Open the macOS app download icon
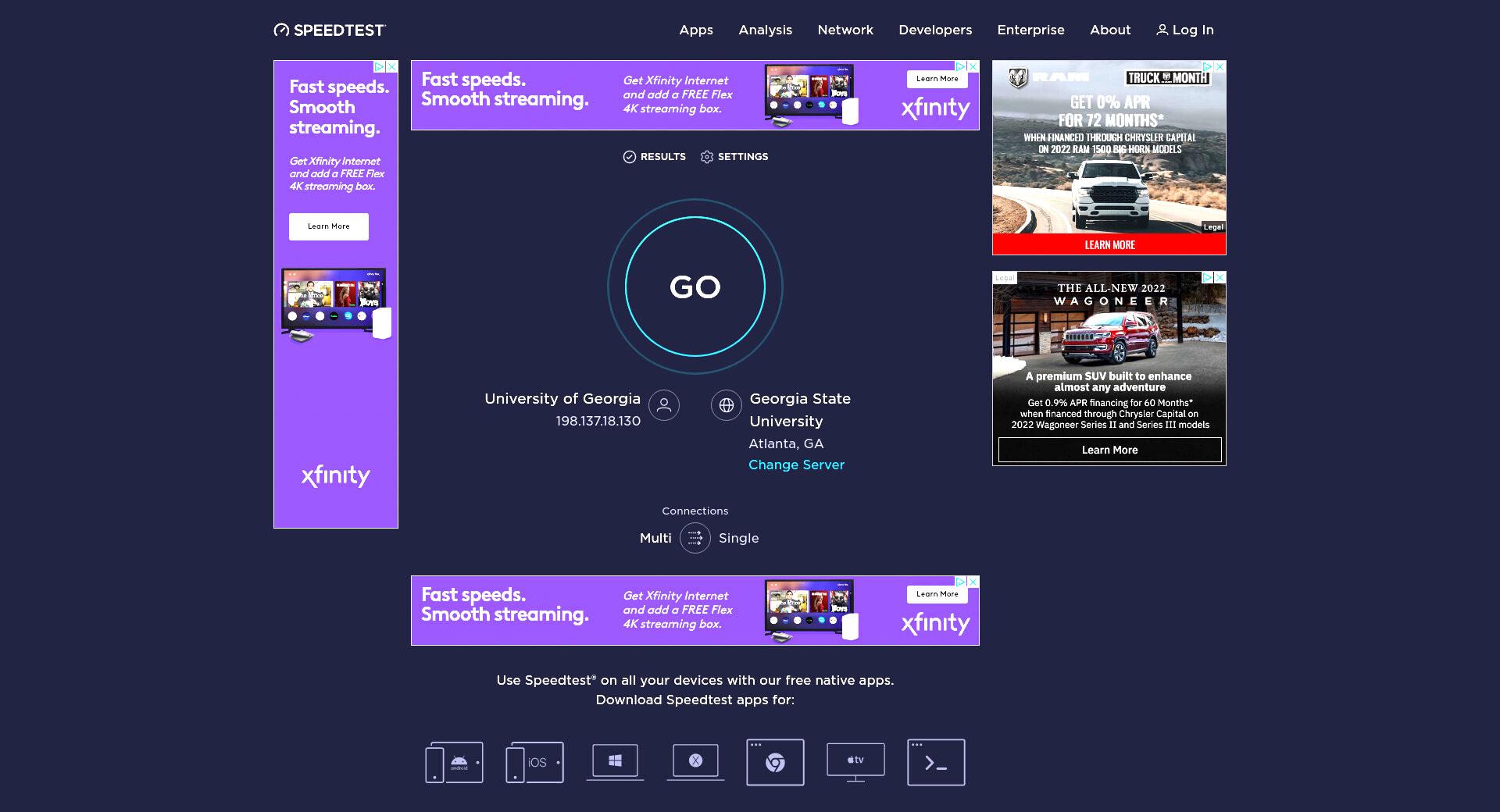The height and width of the screenshot is (812, 1500). click(695, 762)
